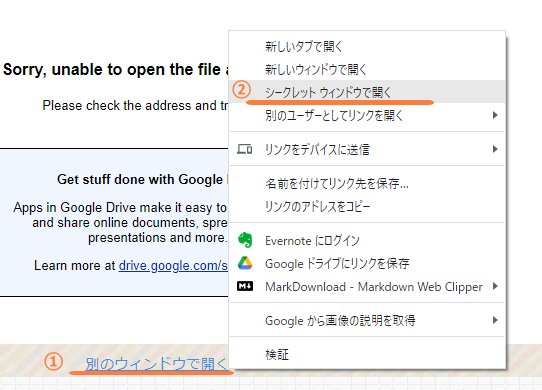Expand MarkDownload Web Clipper submenu arrow

coord(495,286)
